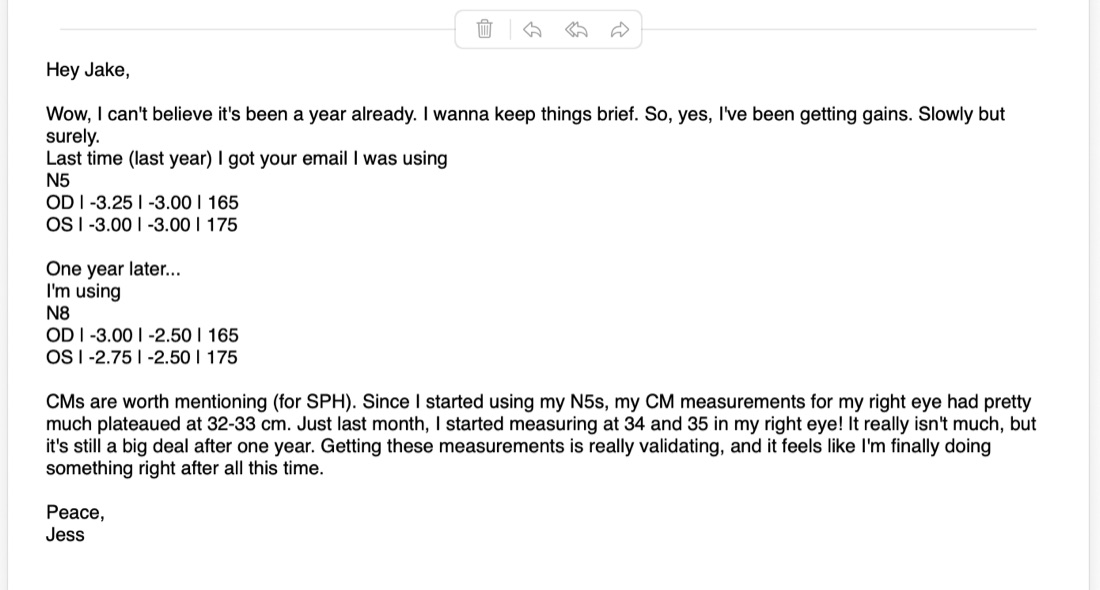The width and height of the screenshot is (1100, 590).
Task: Click the word 'surely.' in first paragraph
Action: pyautogui.click(x=73, y=136)
